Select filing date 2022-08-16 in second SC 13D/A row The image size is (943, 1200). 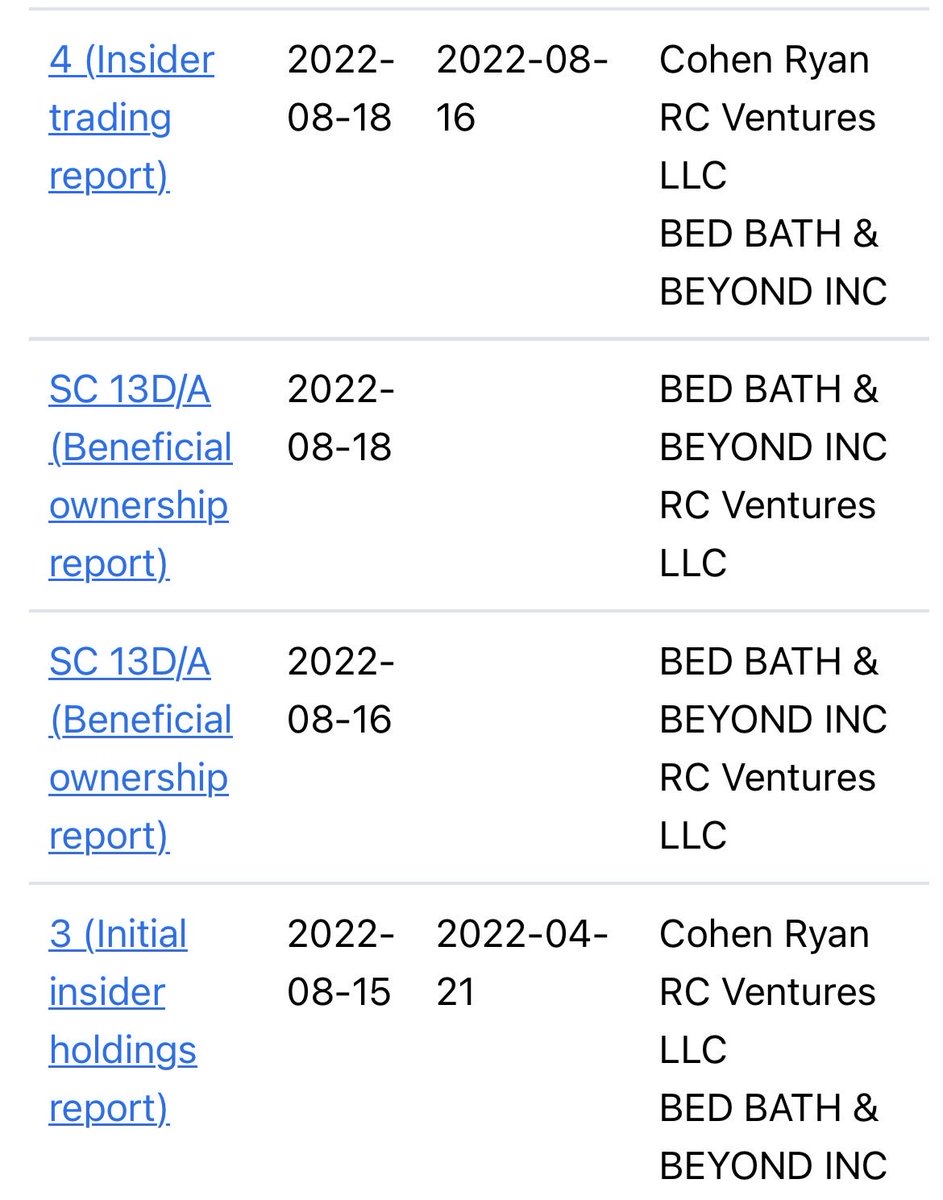(341, 690)
